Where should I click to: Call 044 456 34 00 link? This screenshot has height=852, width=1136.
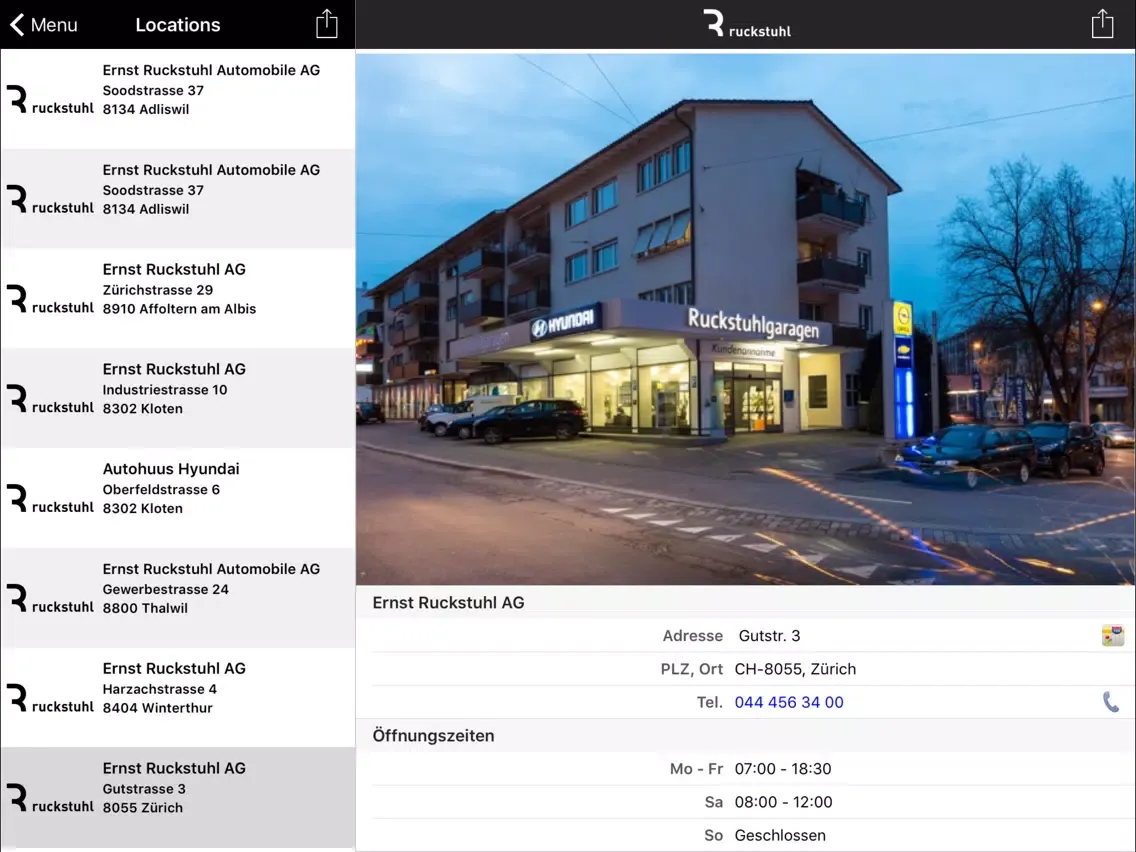[789, 702]
